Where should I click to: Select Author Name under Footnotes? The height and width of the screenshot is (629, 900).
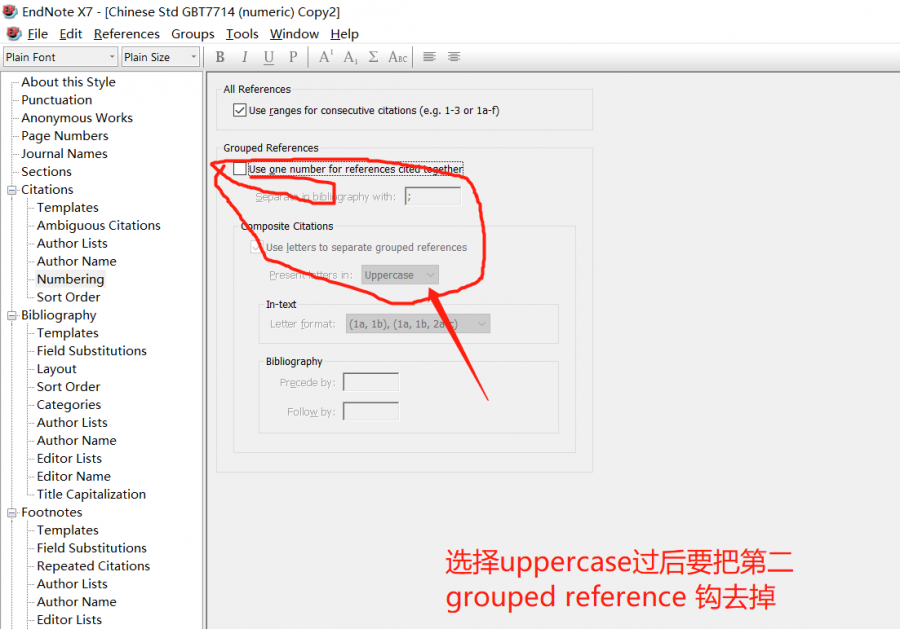pos(77,602)
